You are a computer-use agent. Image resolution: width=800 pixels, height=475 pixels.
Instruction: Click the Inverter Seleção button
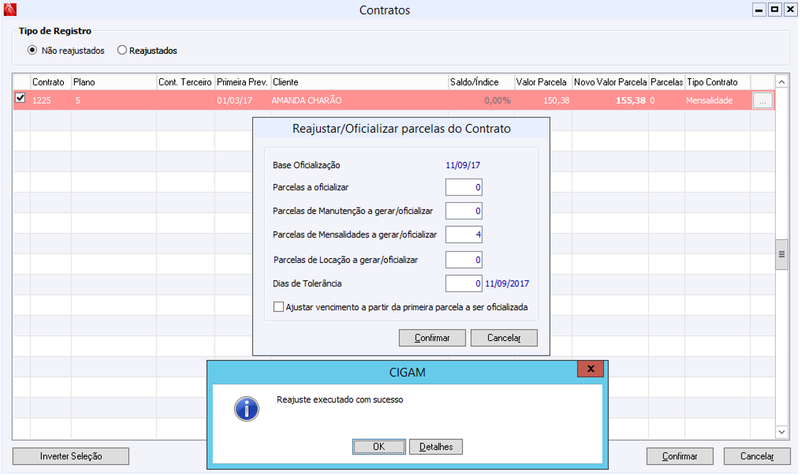click(71, 456)
